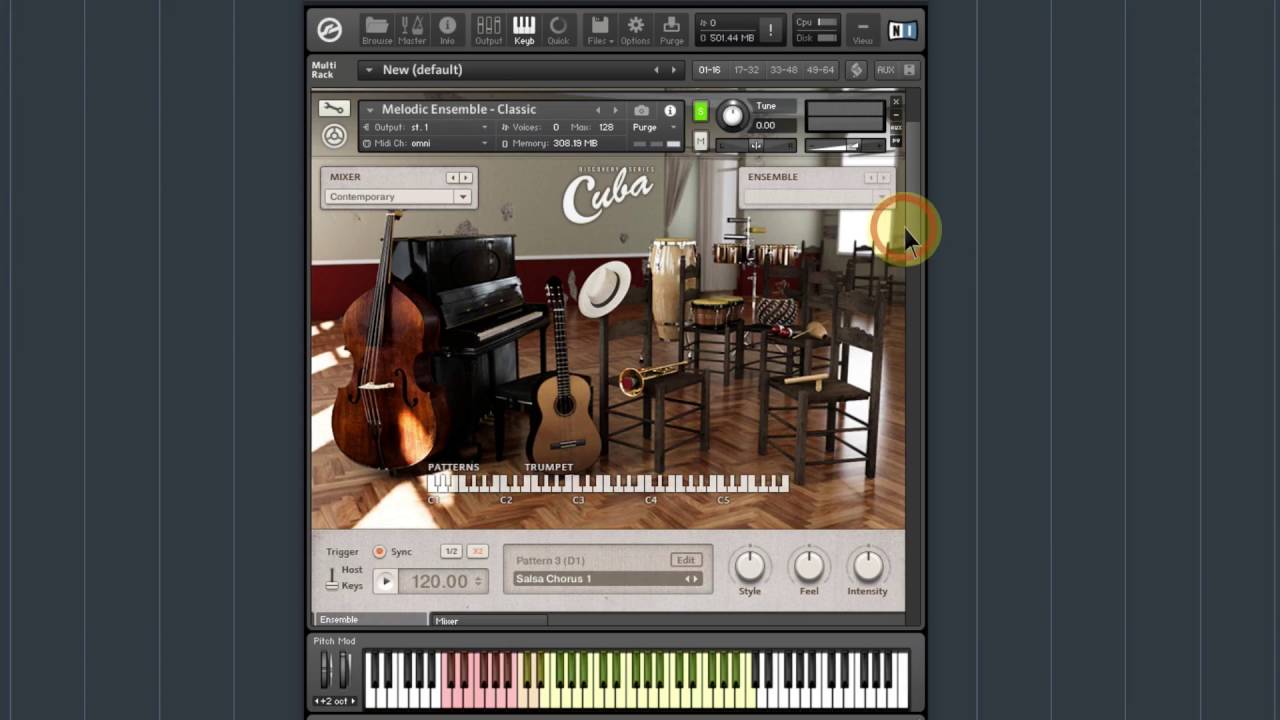Select next instrument preset arrow
The height and width of the screenshot is (720, 1280).
click(x=615, y=110)
